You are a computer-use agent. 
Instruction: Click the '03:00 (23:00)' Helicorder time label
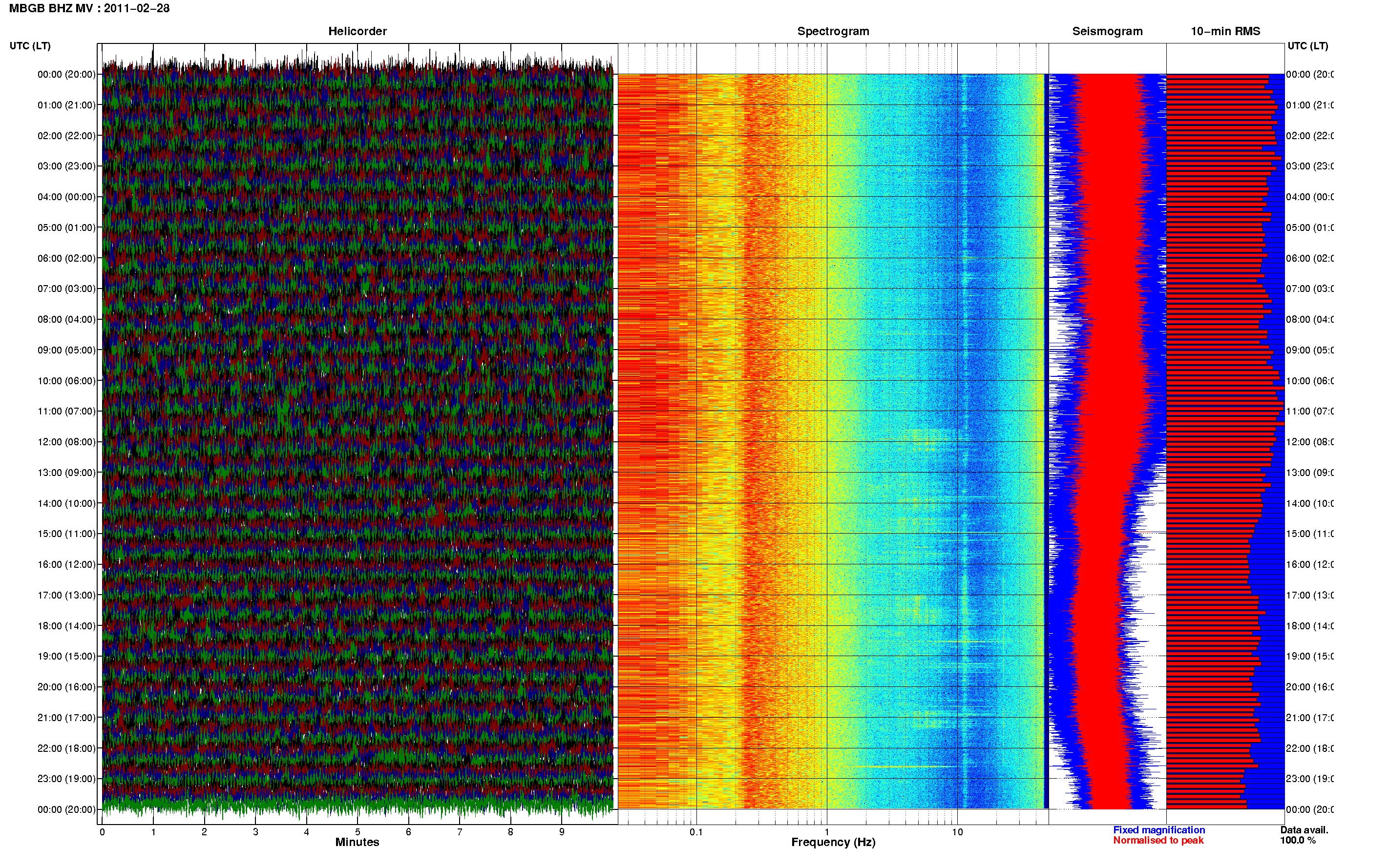[66, 166]
